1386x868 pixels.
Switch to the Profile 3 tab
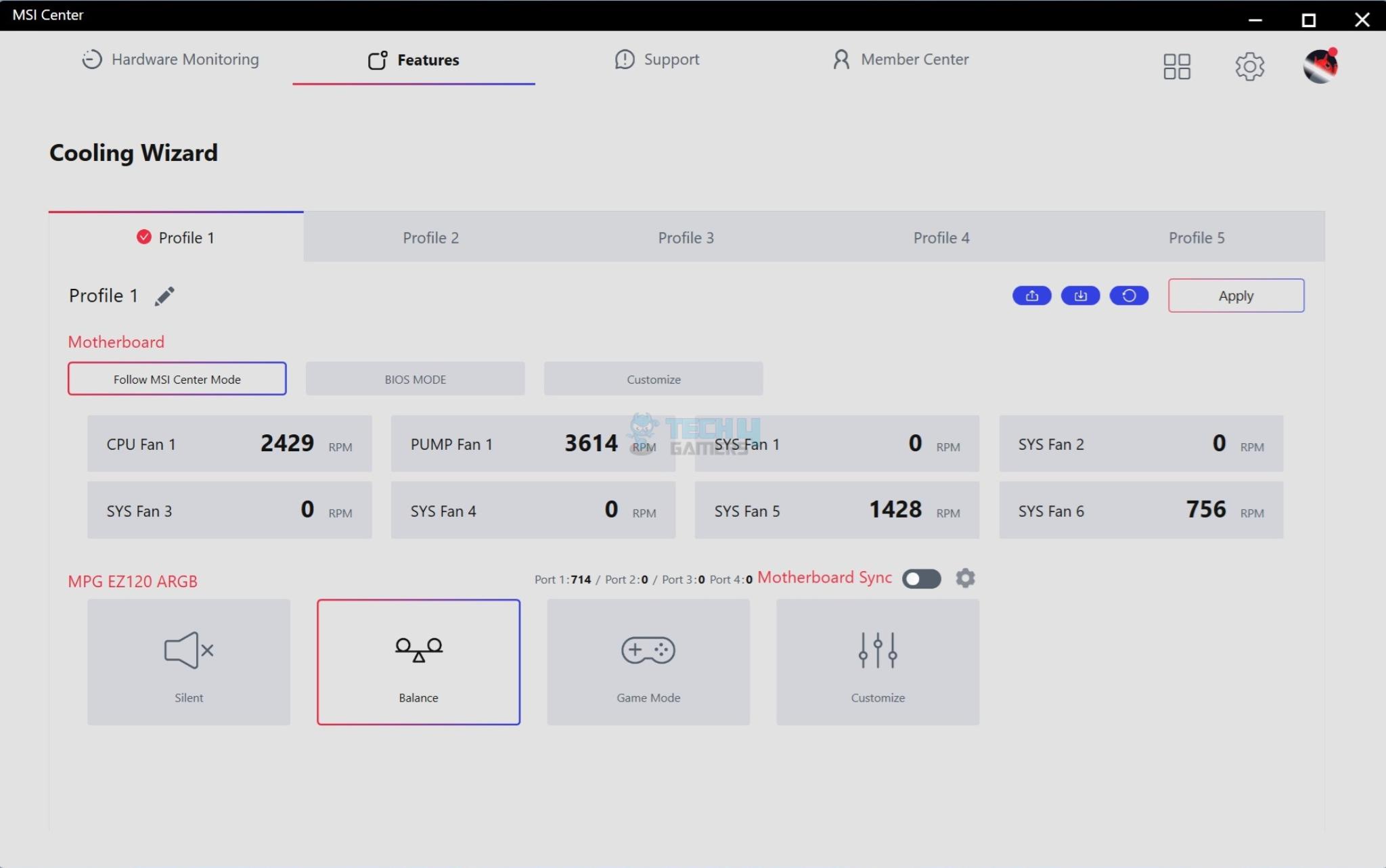click(x=686, y=237)
